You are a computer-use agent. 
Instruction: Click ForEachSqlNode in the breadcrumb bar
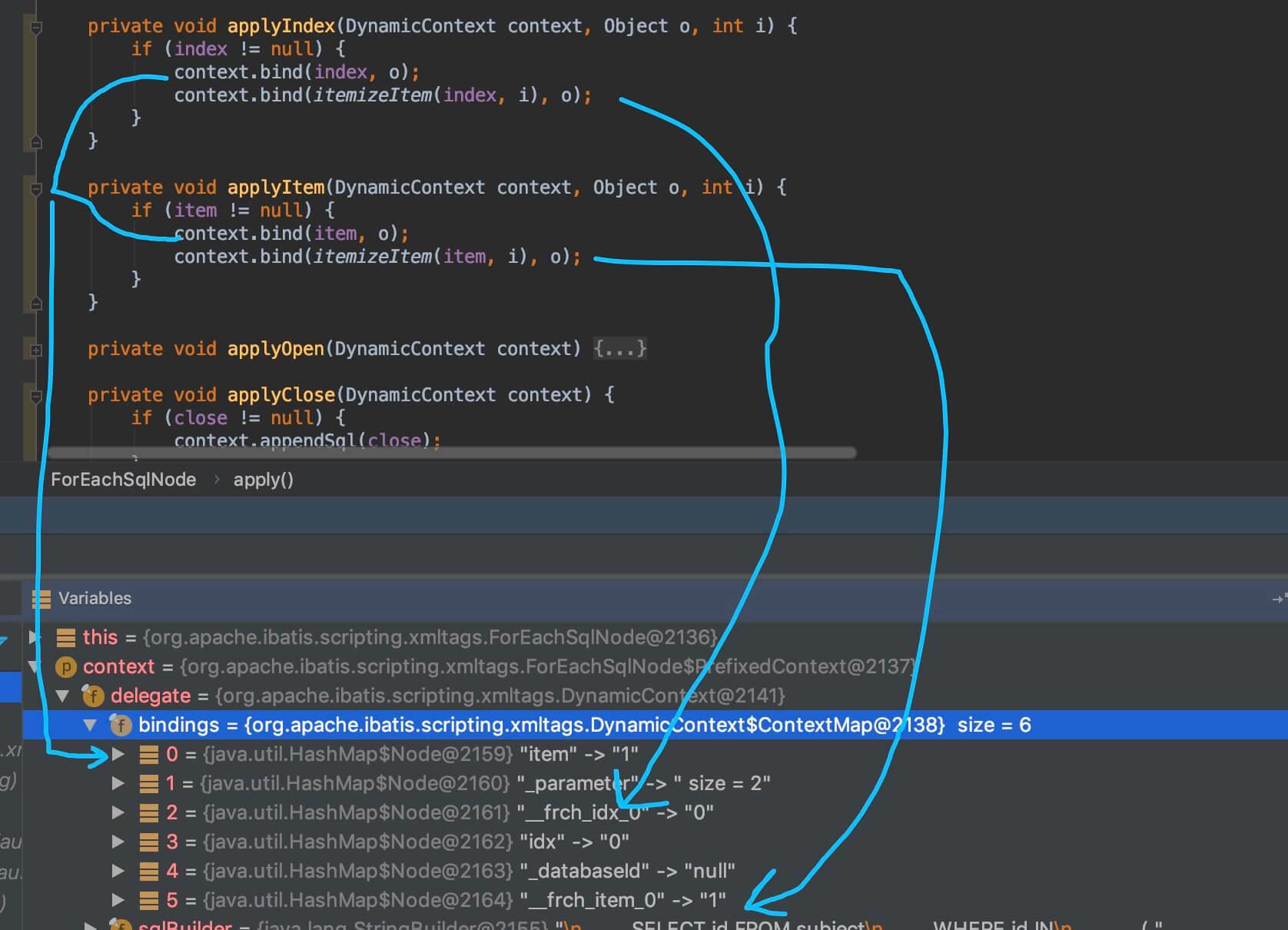pyautogui.click(x=123, y=480)
